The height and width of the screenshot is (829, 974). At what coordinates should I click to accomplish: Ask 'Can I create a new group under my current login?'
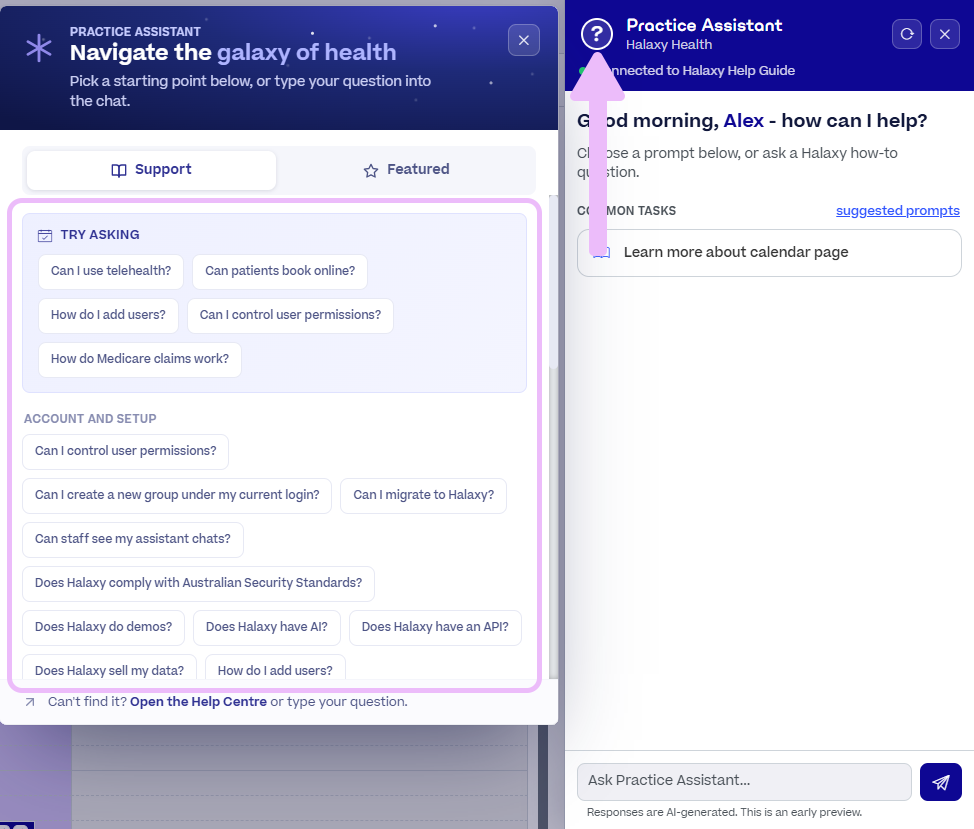click(177, 496)
